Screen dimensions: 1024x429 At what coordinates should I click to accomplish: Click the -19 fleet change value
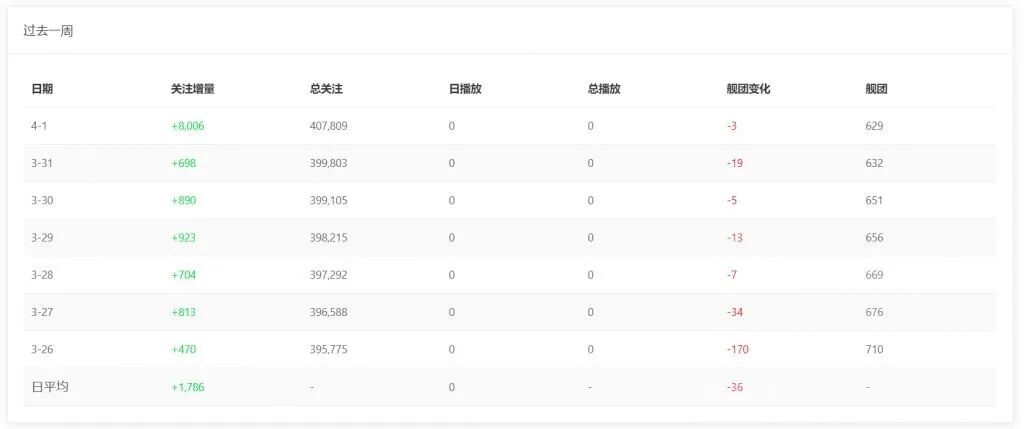735,163
